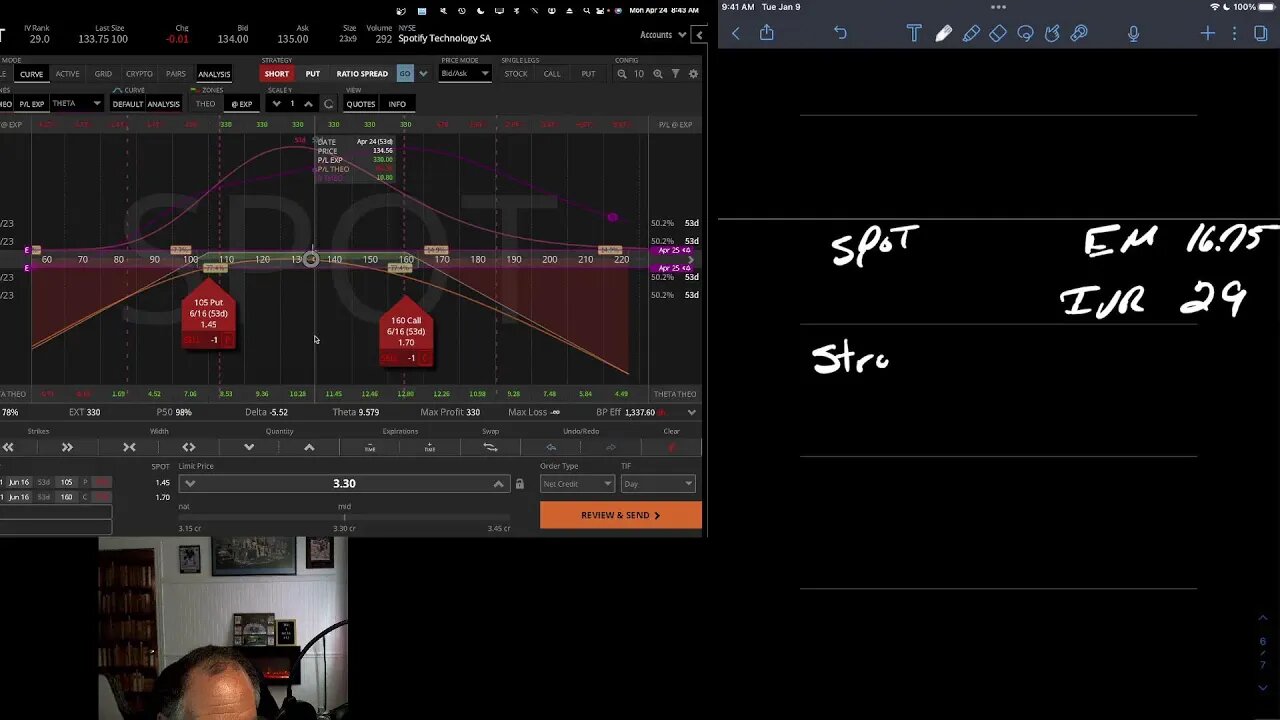1280x720 pixels.
Task: Toggle the INFO view
Action: (x=397, y=104)
